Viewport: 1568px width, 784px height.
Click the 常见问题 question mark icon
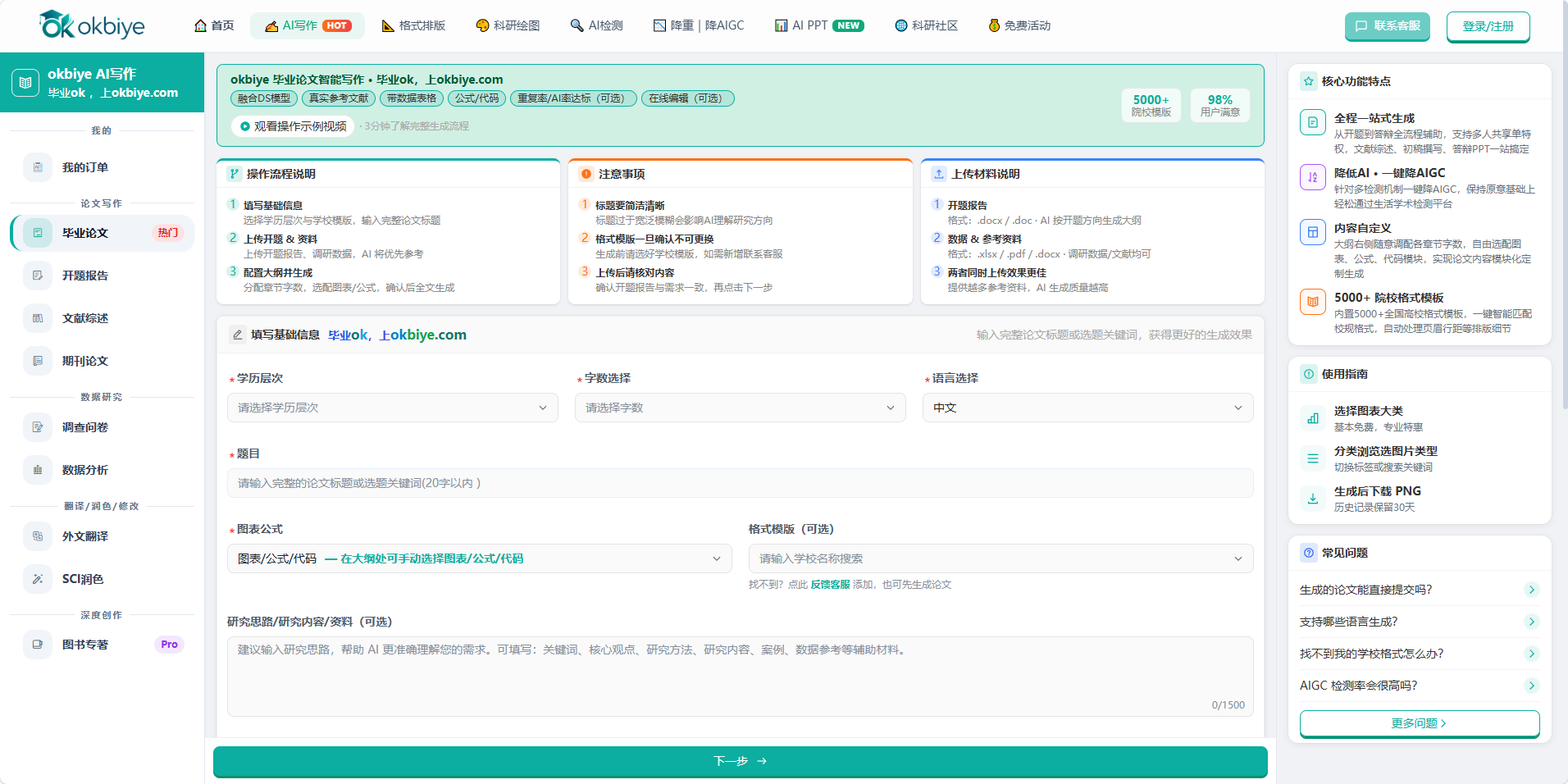[x=1309, y=553]
